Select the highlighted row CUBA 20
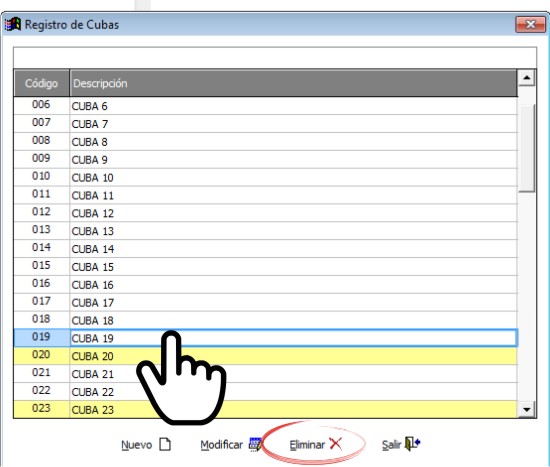The height and width of the screenshot is (467, 550). click(x=266, y=356)
